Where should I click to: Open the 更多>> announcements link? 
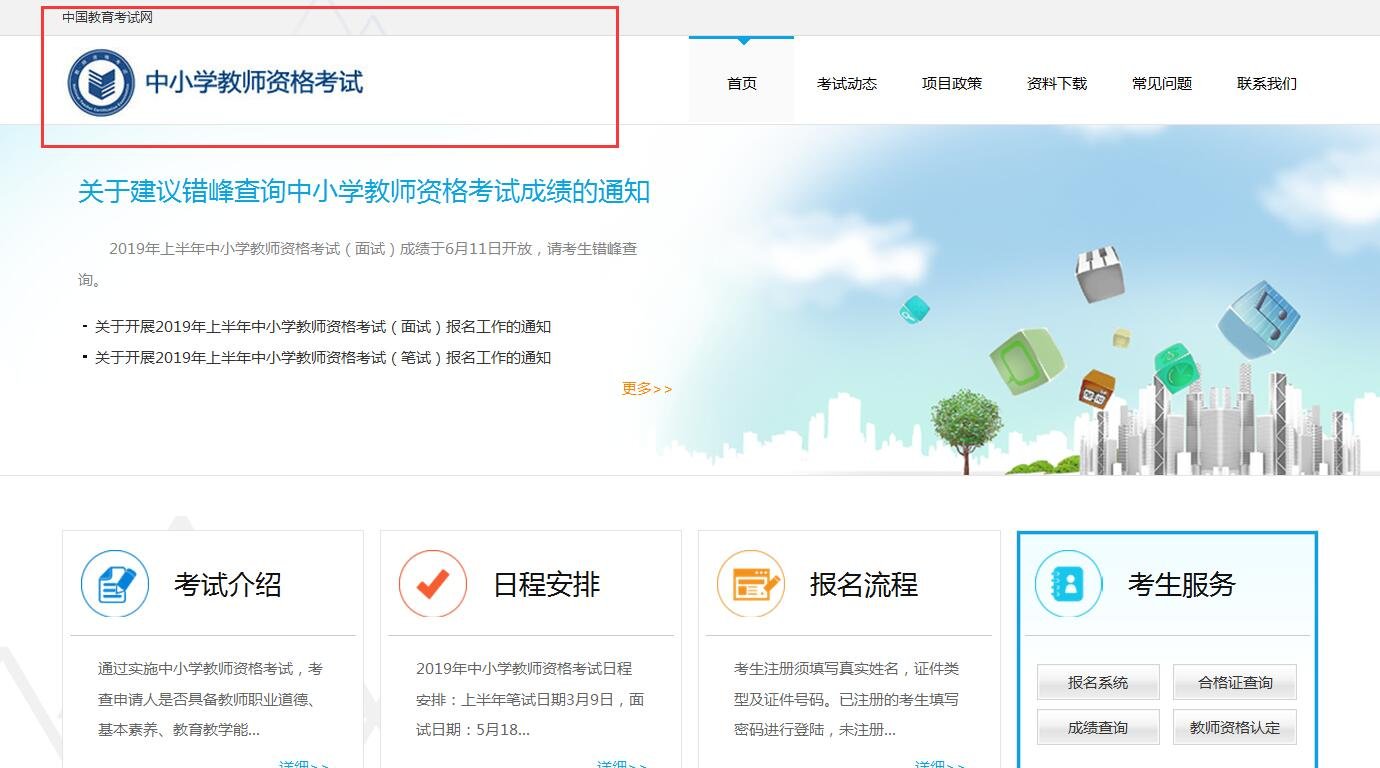[x=648, y=388]
